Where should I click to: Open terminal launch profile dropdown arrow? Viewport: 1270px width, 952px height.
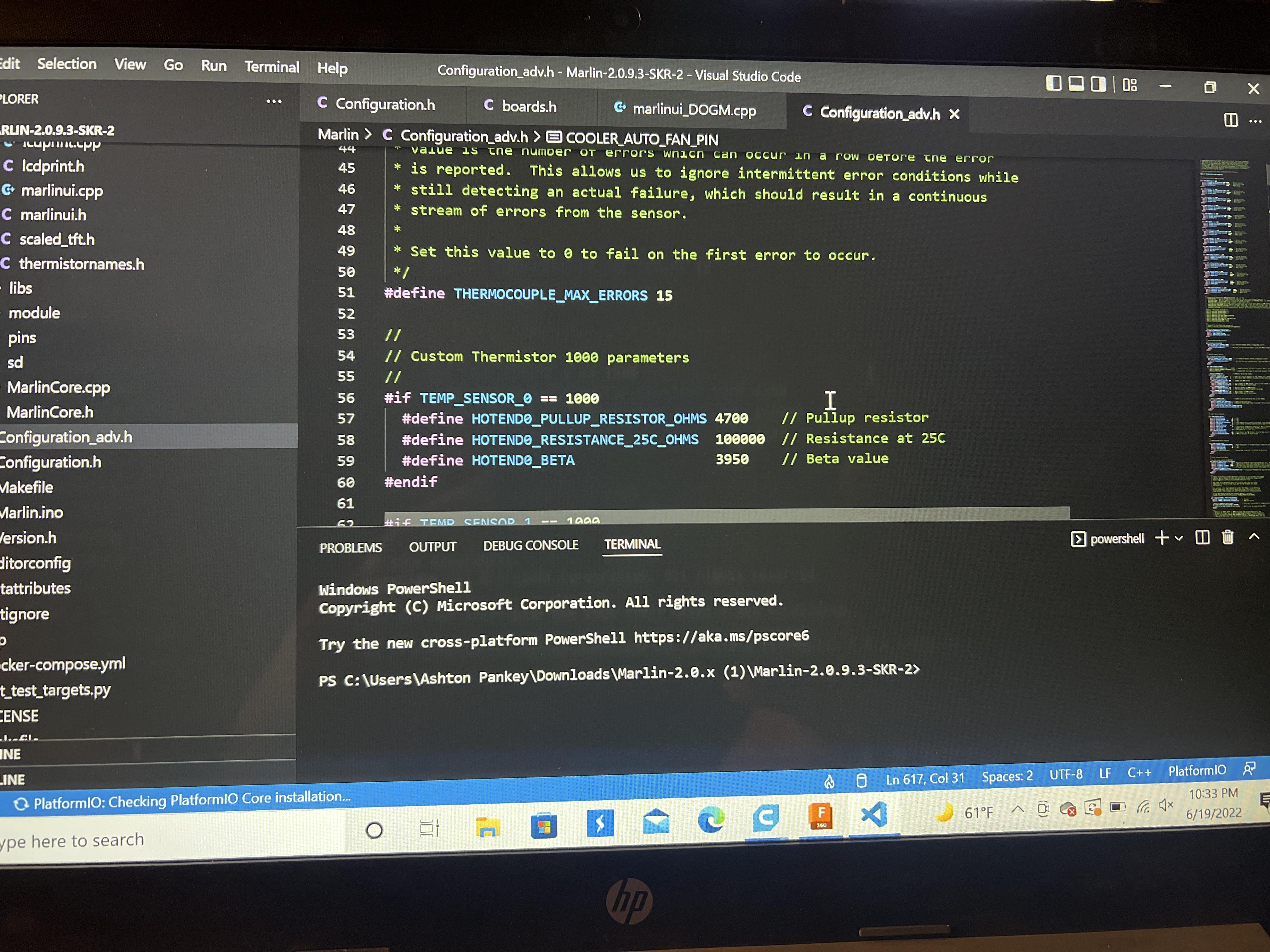(x=1179, y=538)
